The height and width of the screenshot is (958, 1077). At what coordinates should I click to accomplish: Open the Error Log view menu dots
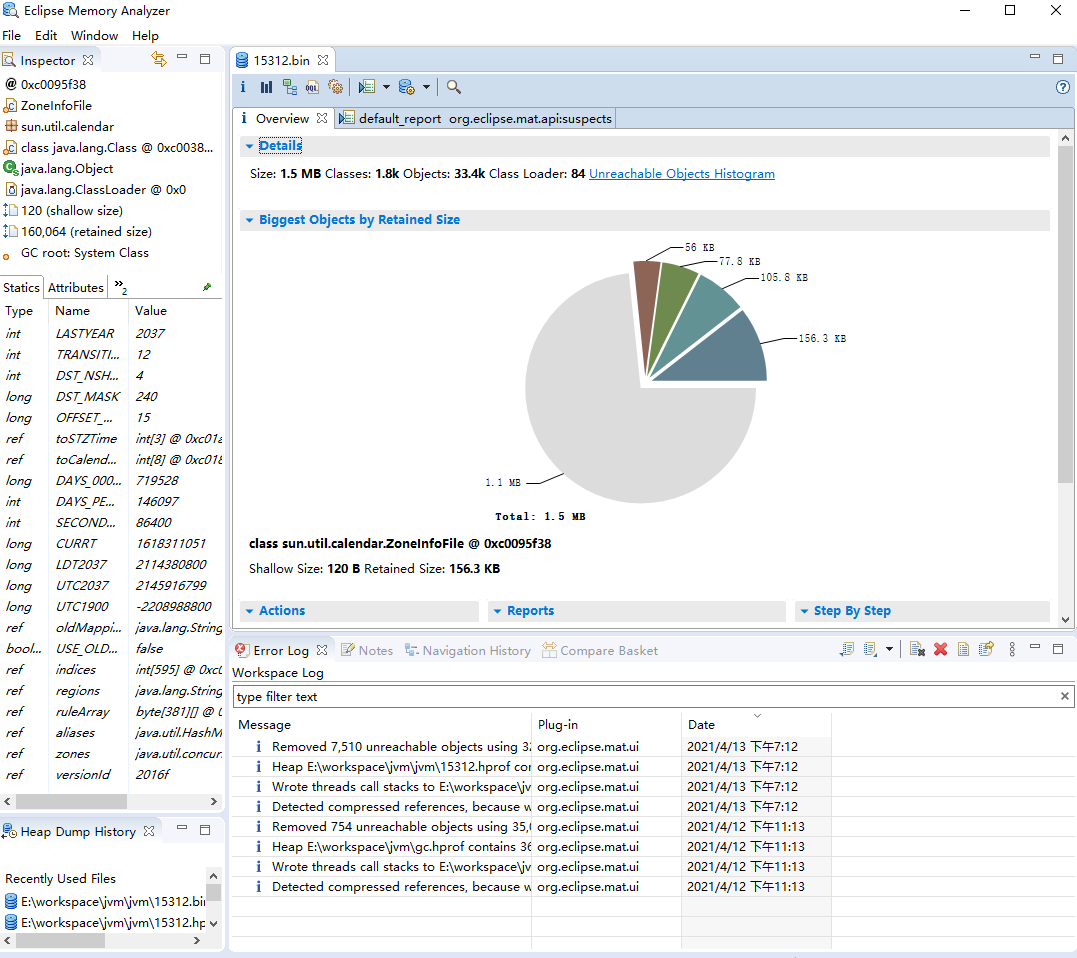1012,649
